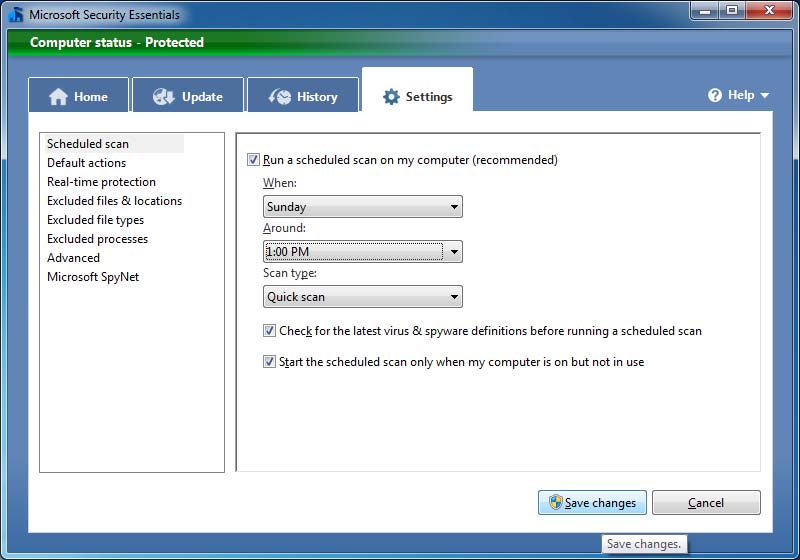
Task: Open the Scan type dropdown showing Quick scan
Action: pos(363,296)
